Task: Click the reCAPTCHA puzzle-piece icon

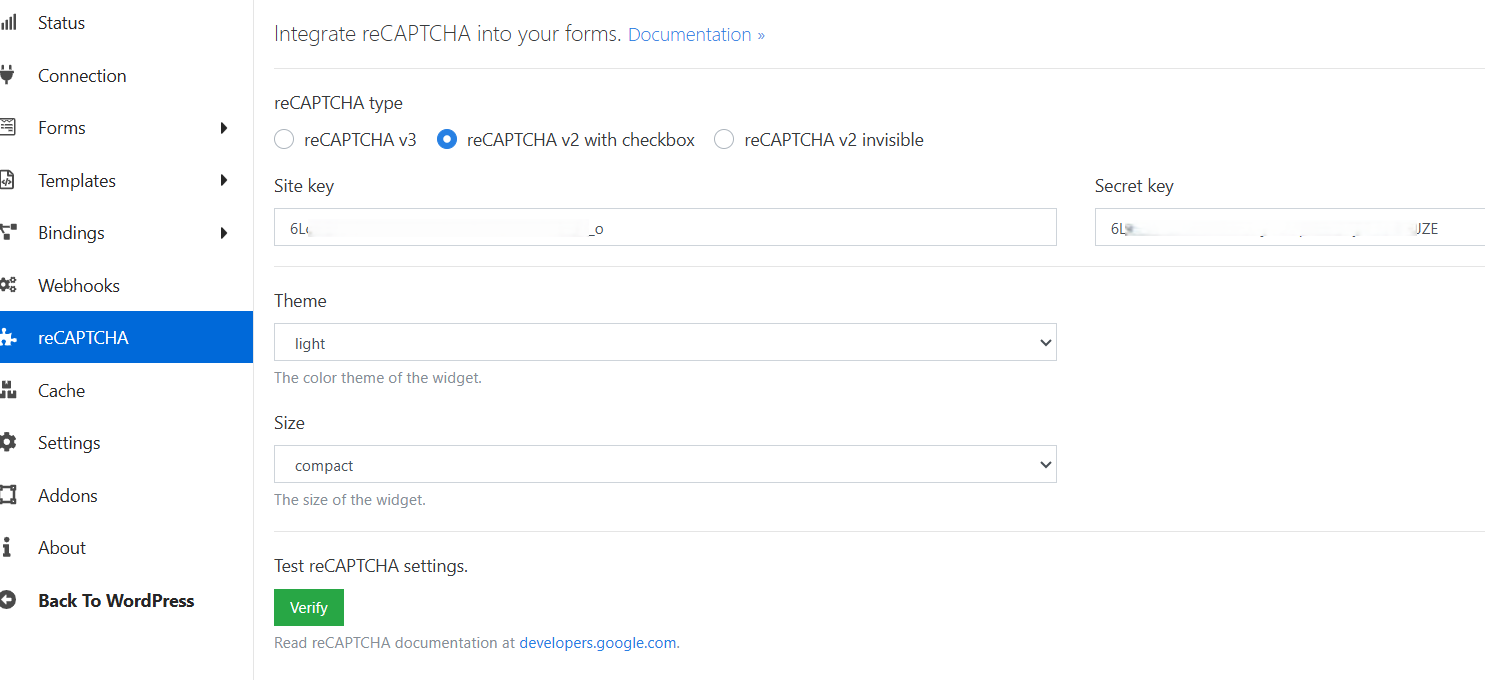Action: [8, 338]
